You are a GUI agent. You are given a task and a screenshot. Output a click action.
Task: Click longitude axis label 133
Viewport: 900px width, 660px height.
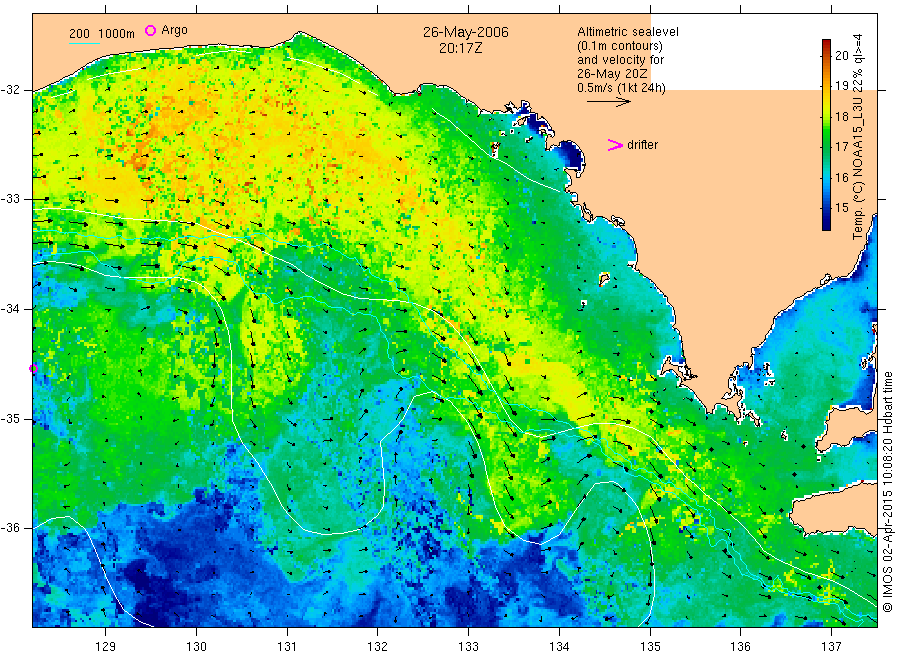tap(468, 647)
